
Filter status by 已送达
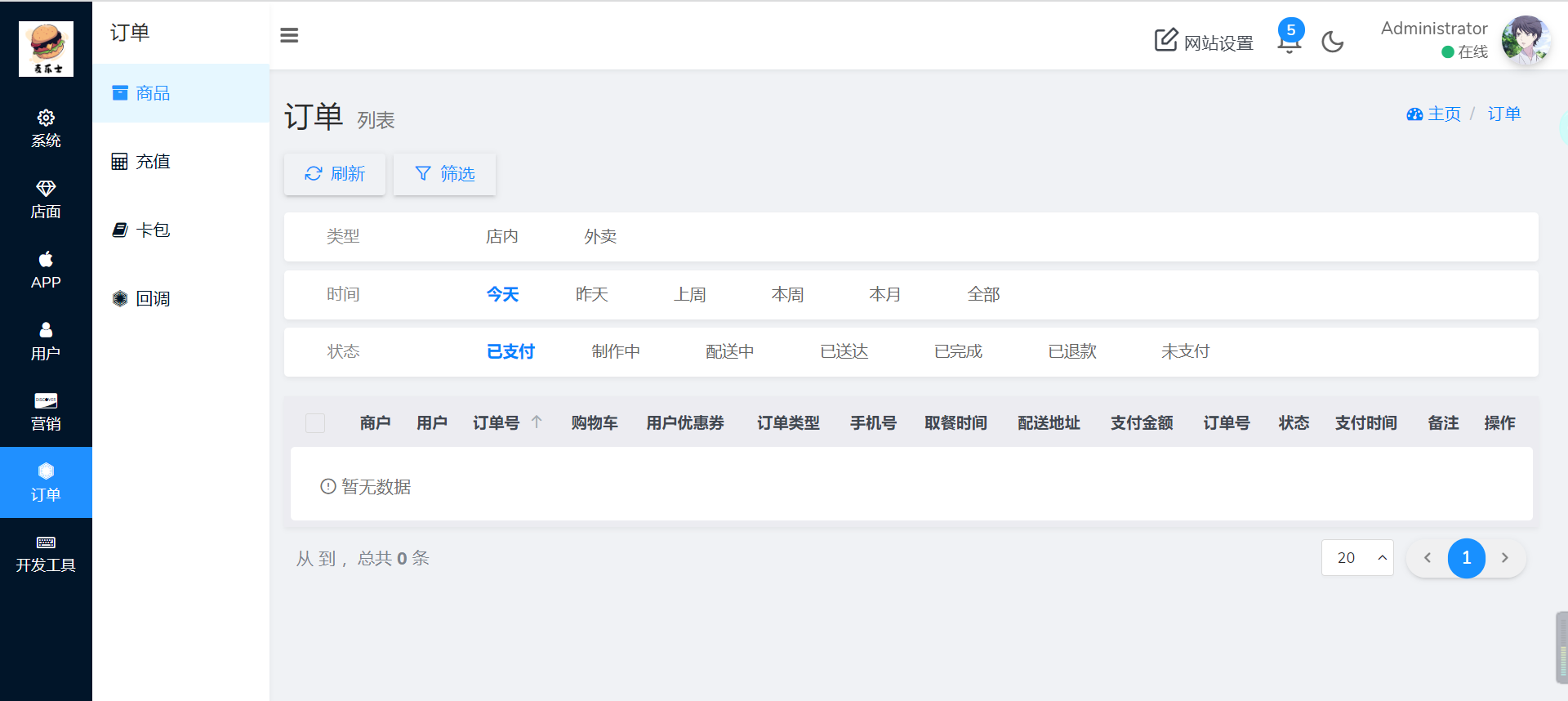coord(844,351)
